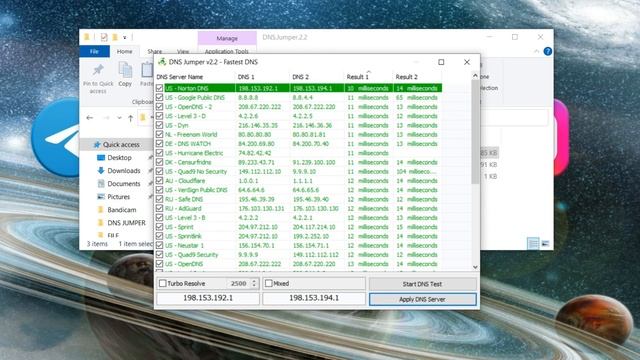Sort by DNS 1 column header
The width and height of the screenshot is (640, 360).
(262, 77)
